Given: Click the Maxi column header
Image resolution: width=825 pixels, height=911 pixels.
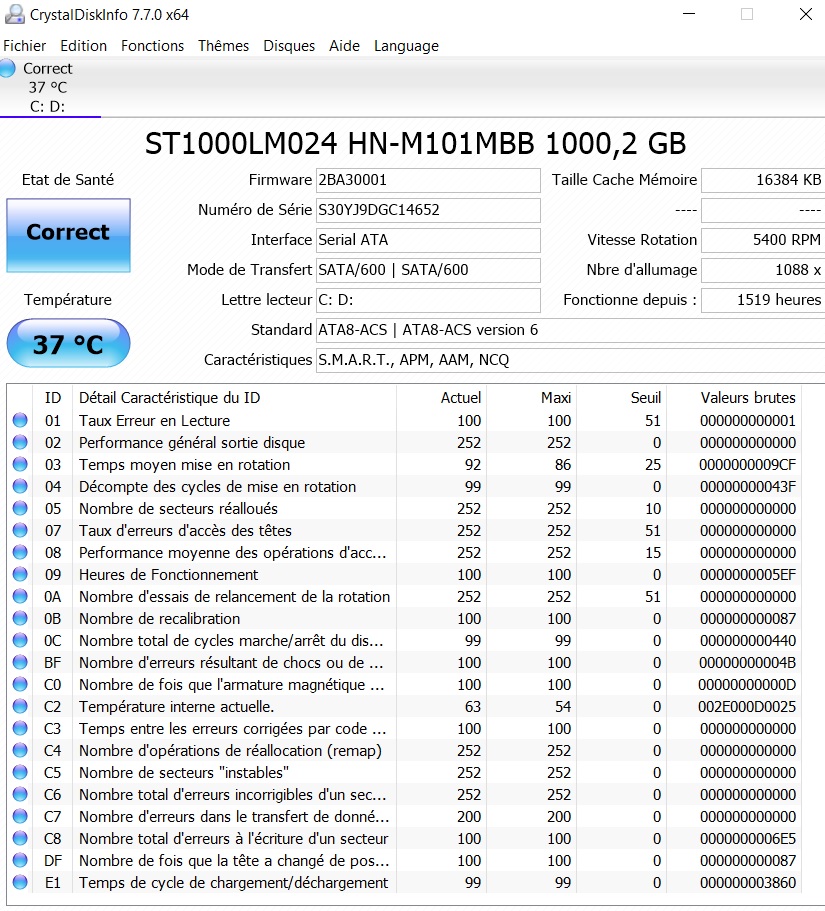Looking at the screenshot, I should pos(532,398).
